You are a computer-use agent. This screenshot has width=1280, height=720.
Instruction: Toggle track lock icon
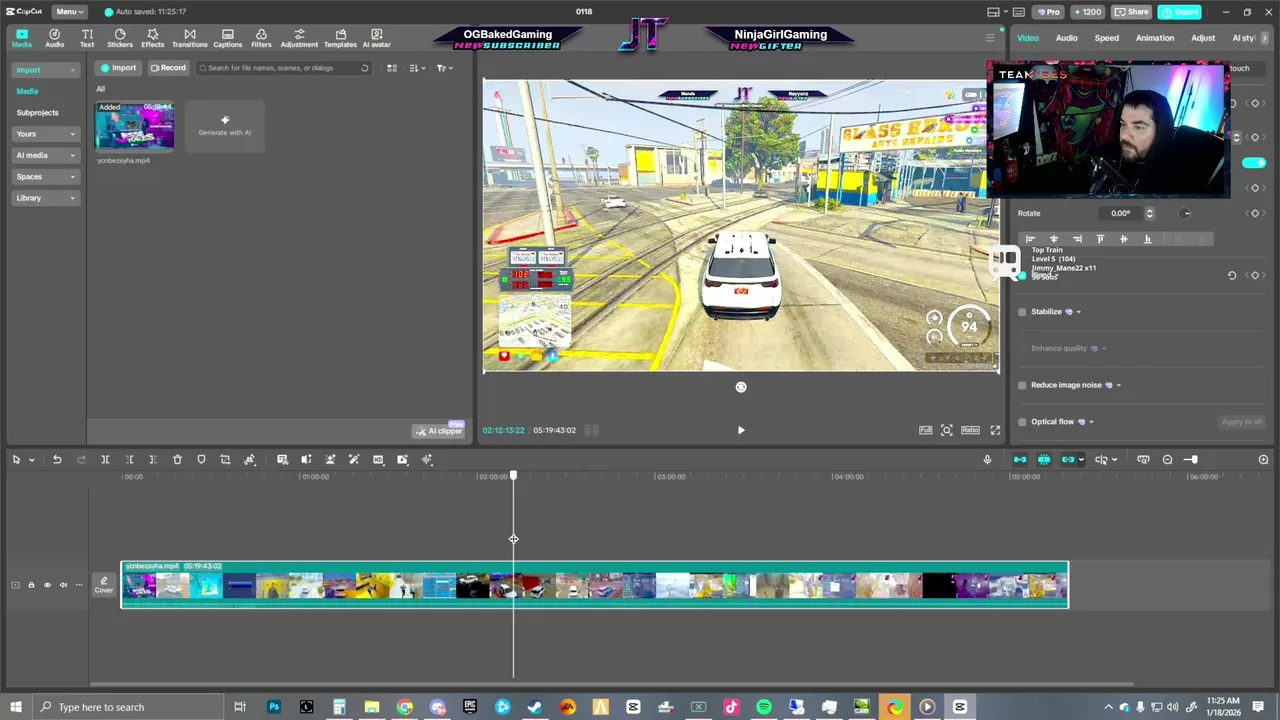31,585
